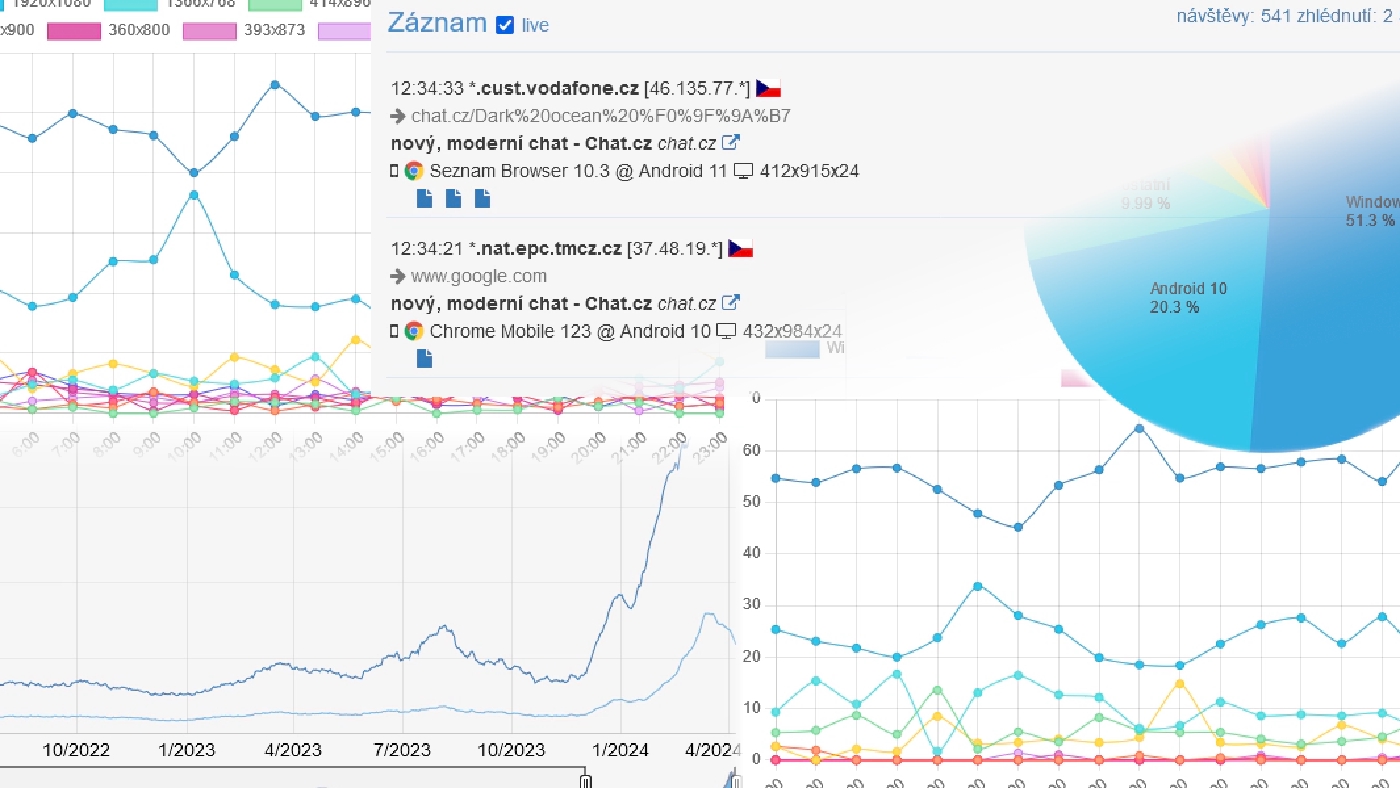Click the Seznam Browser 10.3 @ Android 11 text
1400x788 pixels.
click(x=579, y=171)
